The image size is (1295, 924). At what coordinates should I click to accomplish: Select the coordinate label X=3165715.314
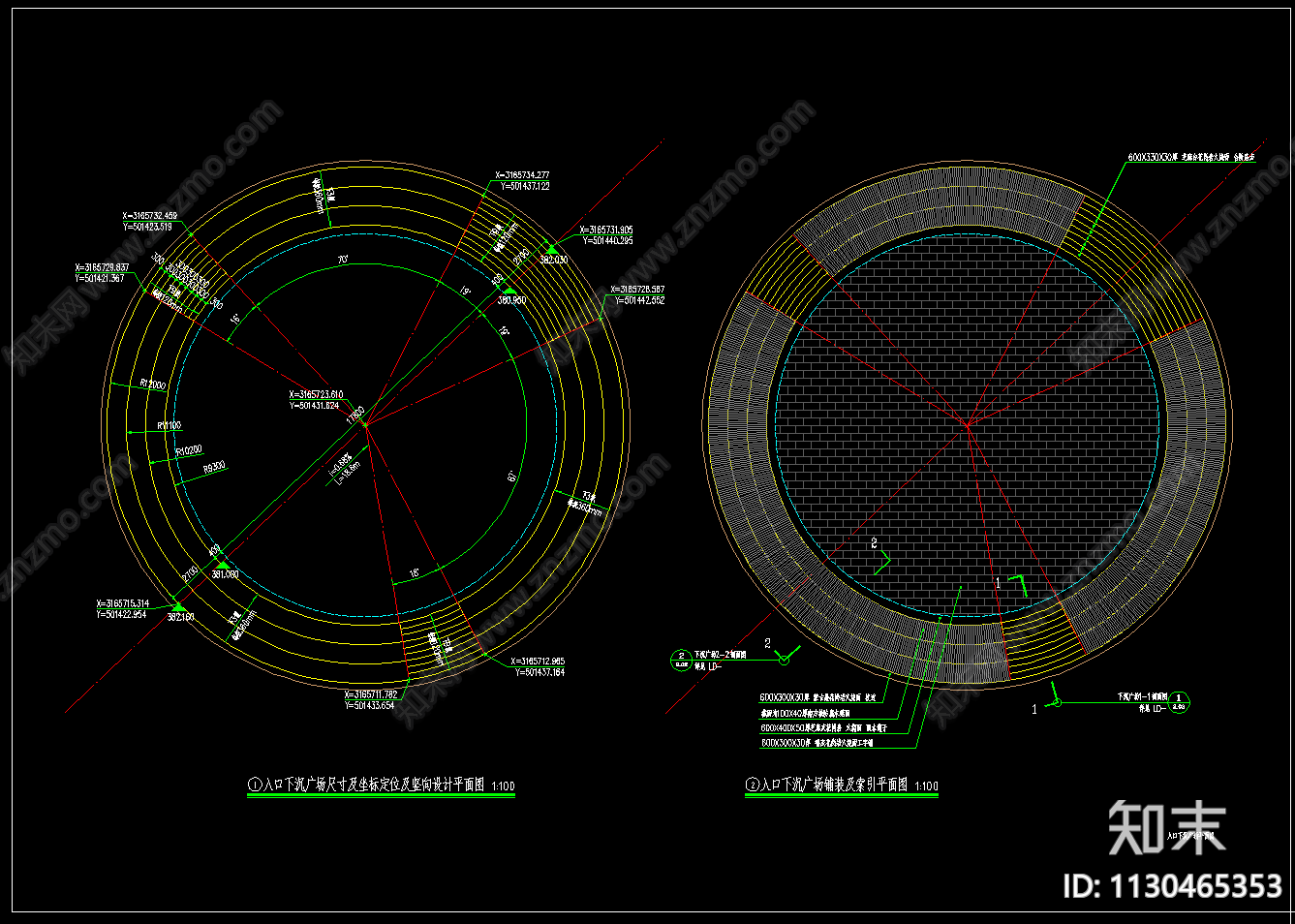tap(123, 603)
